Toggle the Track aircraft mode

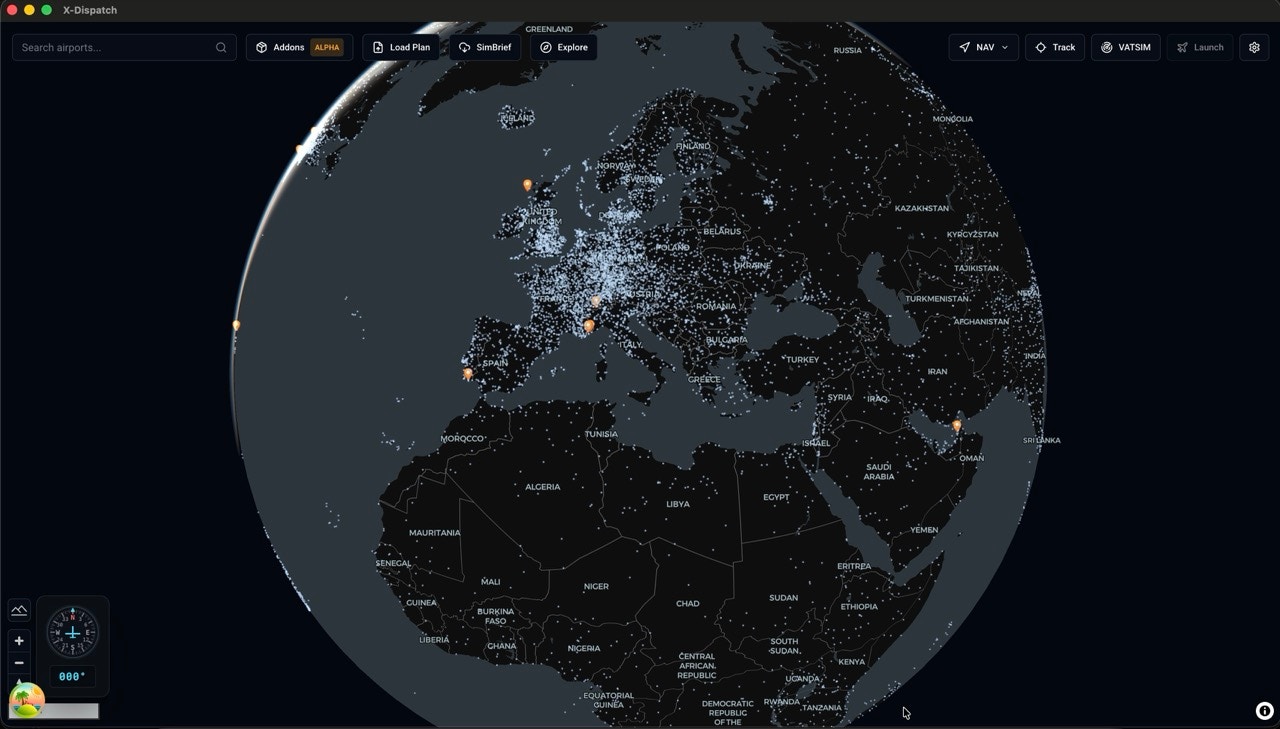click(1054, 47)
